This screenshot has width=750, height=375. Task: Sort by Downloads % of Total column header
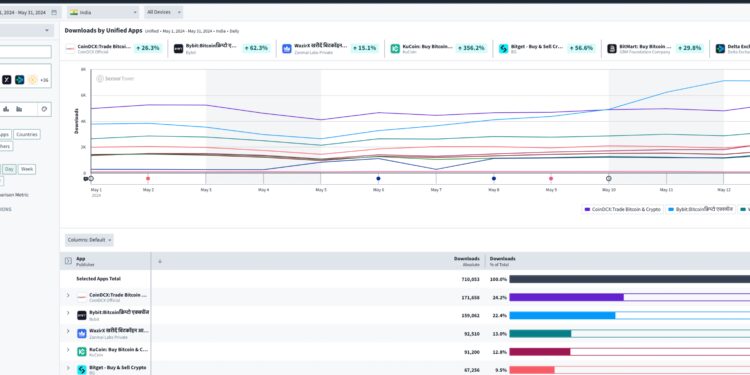(x=502, y=261)
